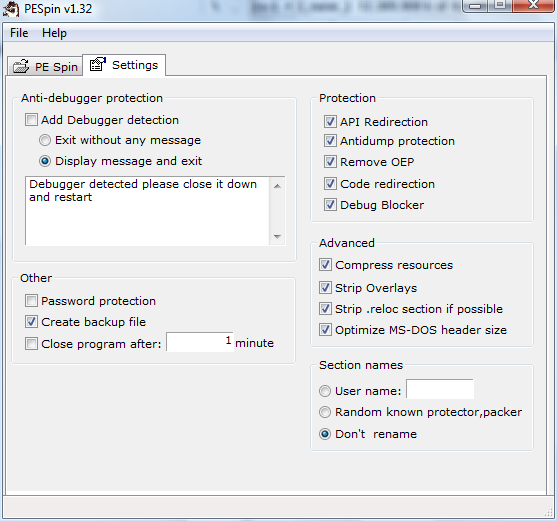Click the open folder icon on the PE Spin tab
Screen dimensions: 557x521
coord(21,66)
